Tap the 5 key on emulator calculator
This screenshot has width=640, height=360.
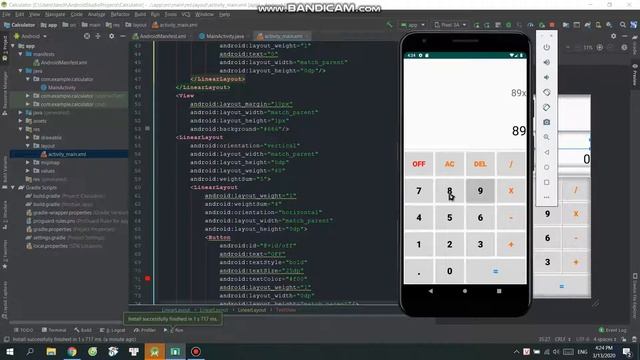click(x=449, y=218)
